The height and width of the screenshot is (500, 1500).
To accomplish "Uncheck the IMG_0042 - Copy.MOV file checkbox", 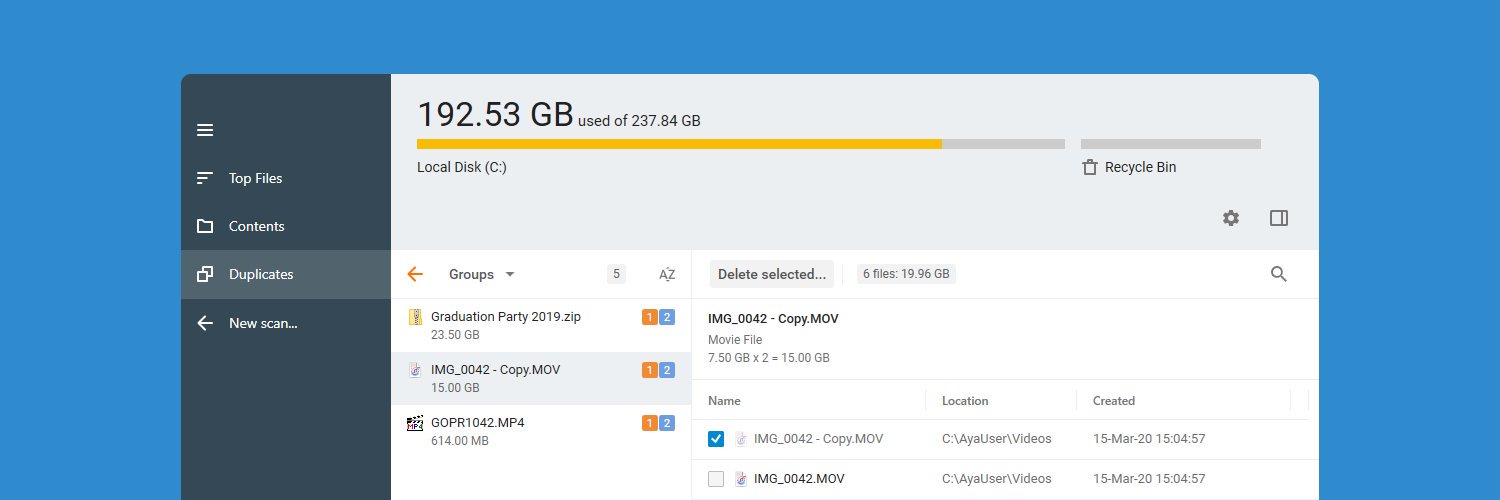I will pyautogui.click(x=716, y=439).
